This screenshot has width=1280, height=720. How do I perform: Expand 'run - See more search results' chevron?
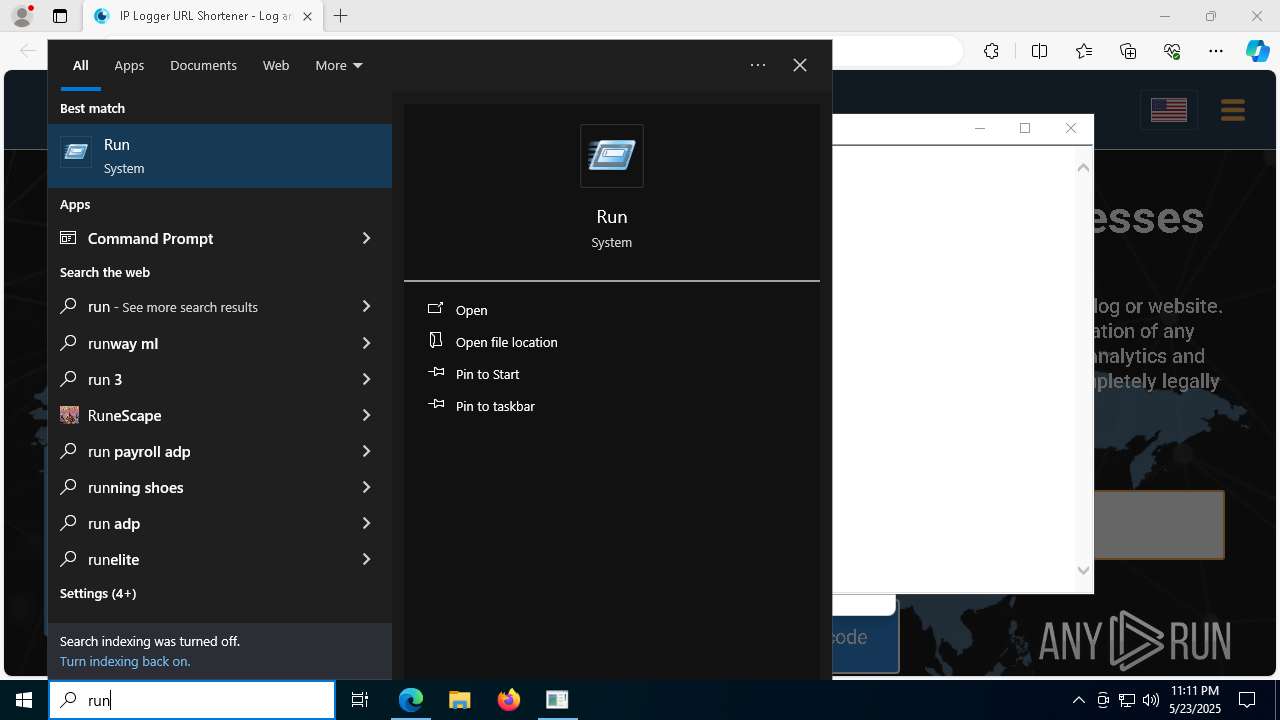click(x=366, y=306)
